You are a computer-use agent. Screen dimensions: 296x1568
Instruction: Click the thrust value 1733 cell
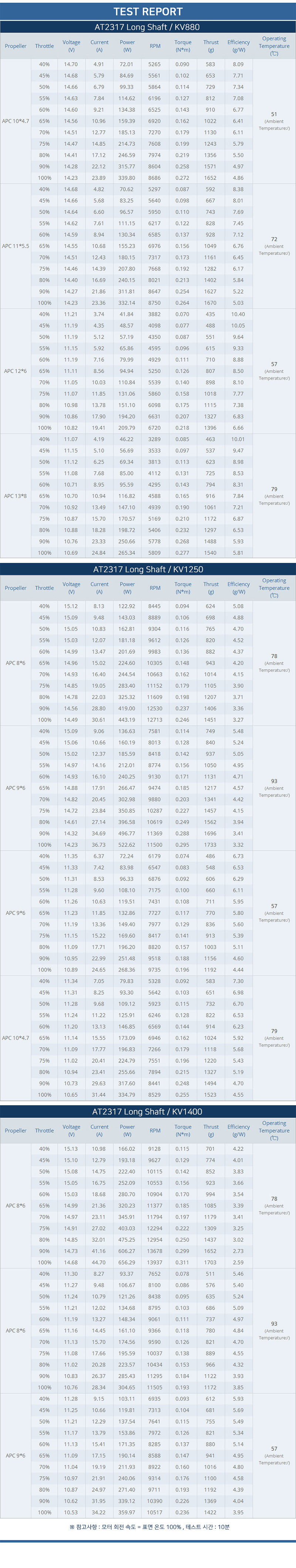pos(210,845)
